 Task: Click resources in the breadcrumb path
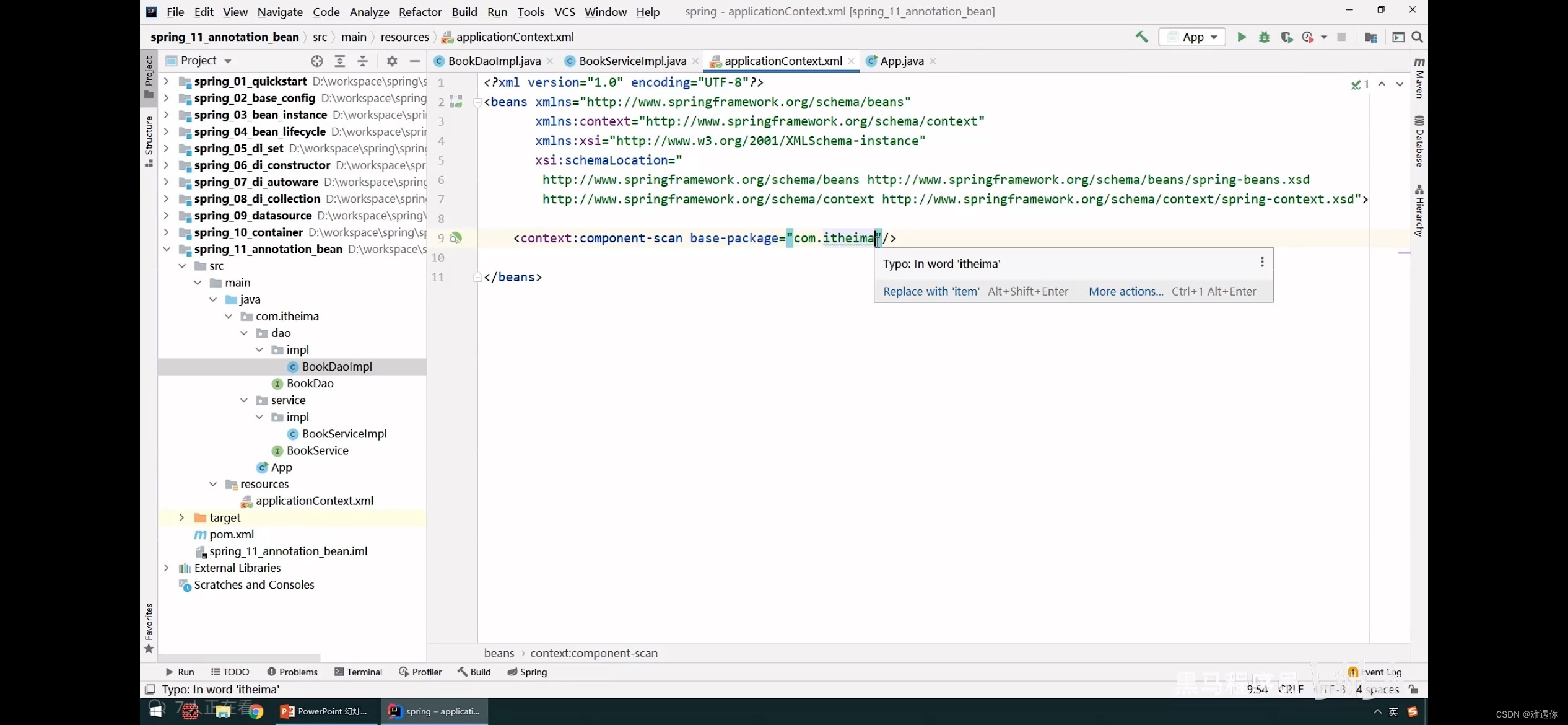pyautogui.click(x=404, y=37)
